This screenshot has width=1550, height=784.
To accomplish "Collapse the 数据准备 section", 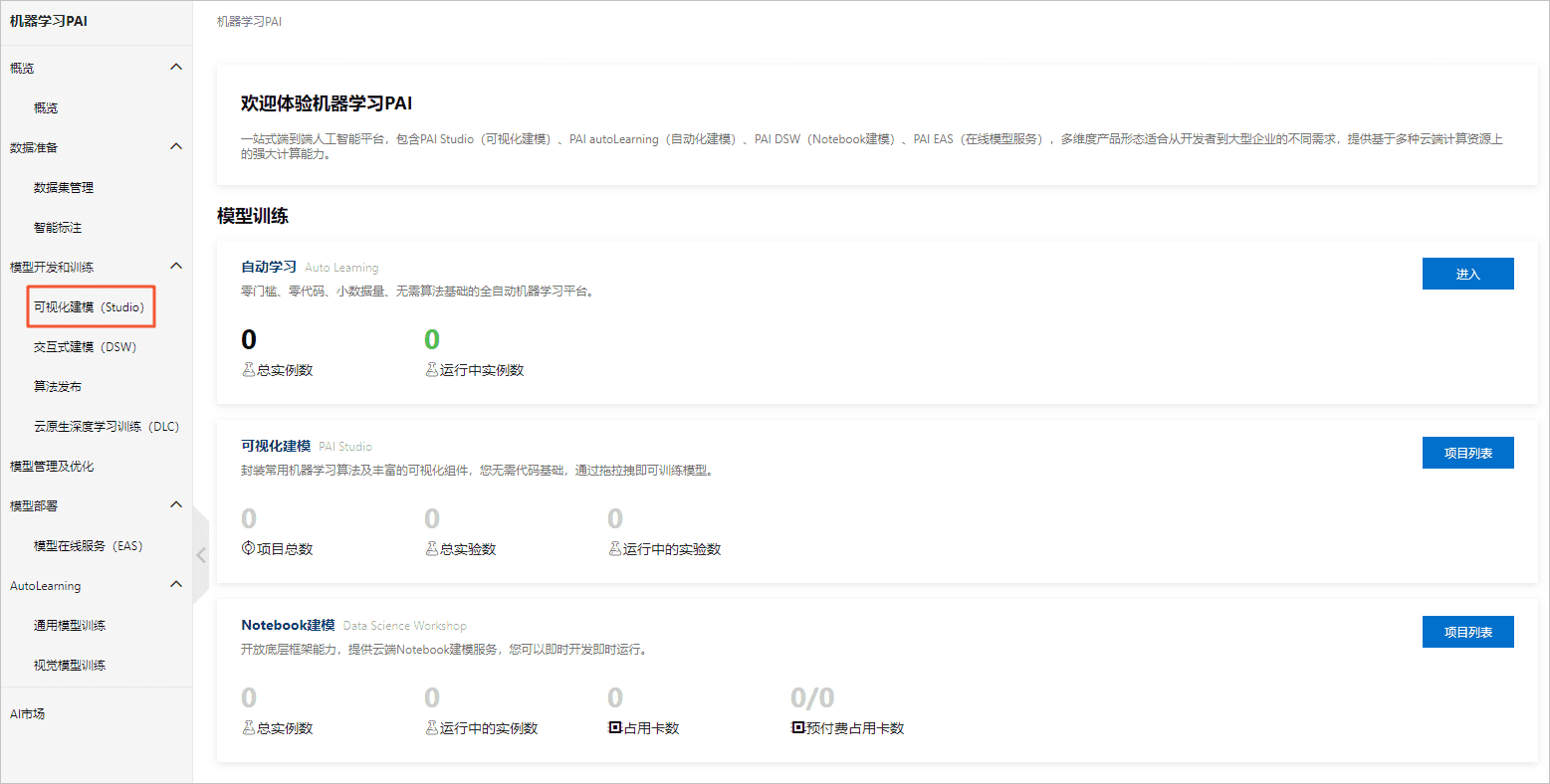I will [176, 146].
